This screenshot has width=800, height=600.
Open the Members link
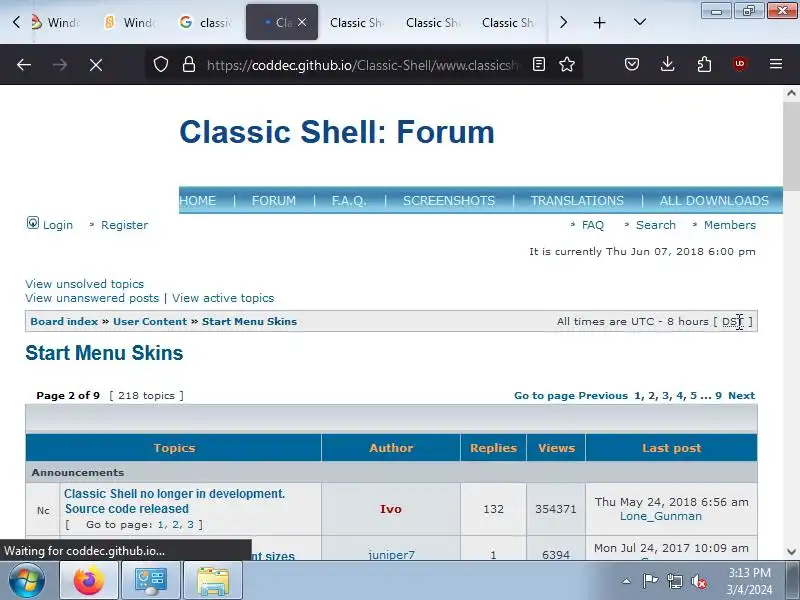pos(730,225)
